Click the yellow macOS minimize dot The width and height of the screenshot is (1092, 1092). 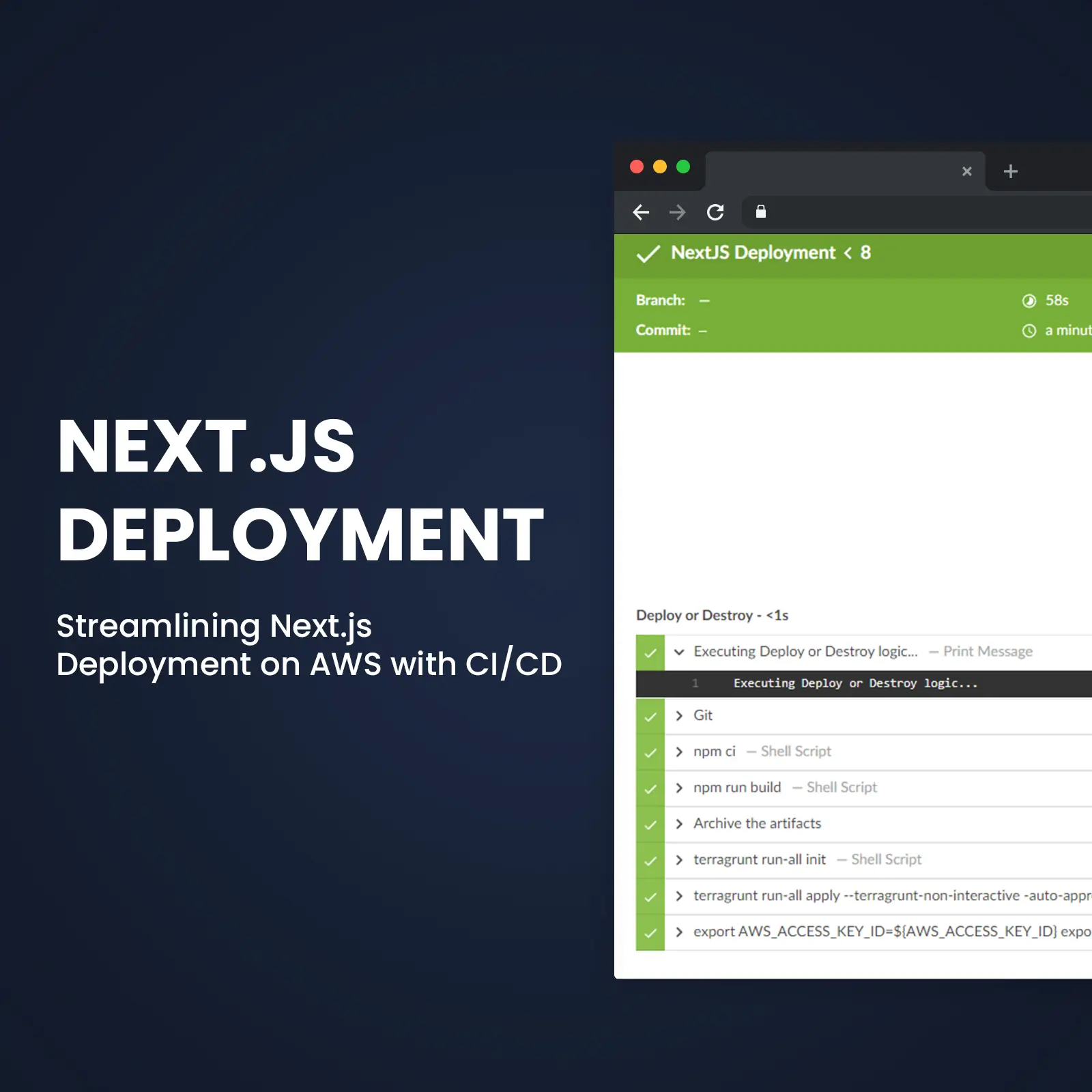point(660,167)
